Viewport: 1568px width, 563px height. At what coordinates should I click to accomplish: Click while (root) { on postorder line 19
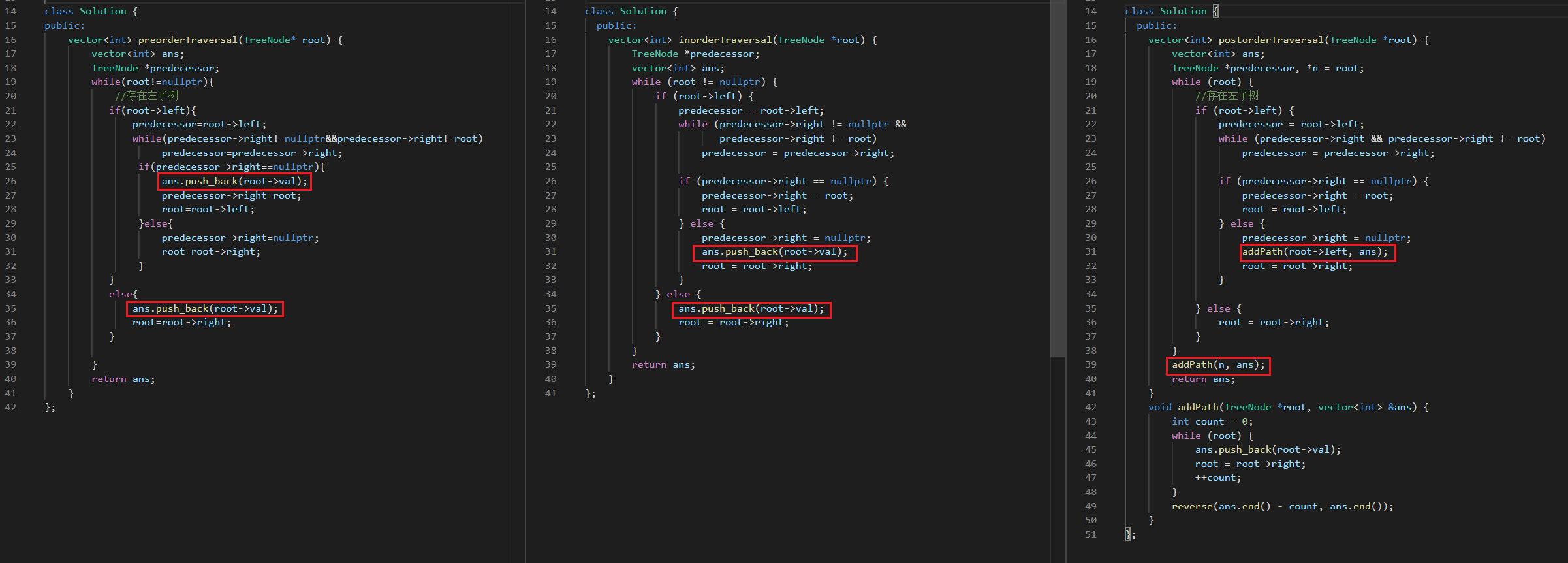click(x=1212, y=82)
